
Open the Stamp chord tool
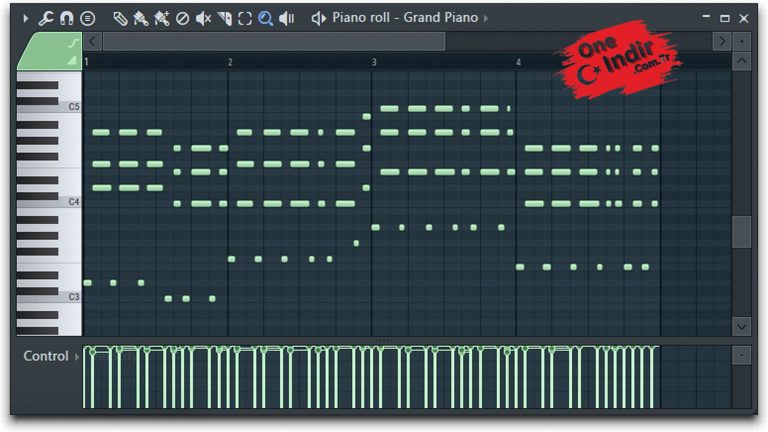click(88, 19)
